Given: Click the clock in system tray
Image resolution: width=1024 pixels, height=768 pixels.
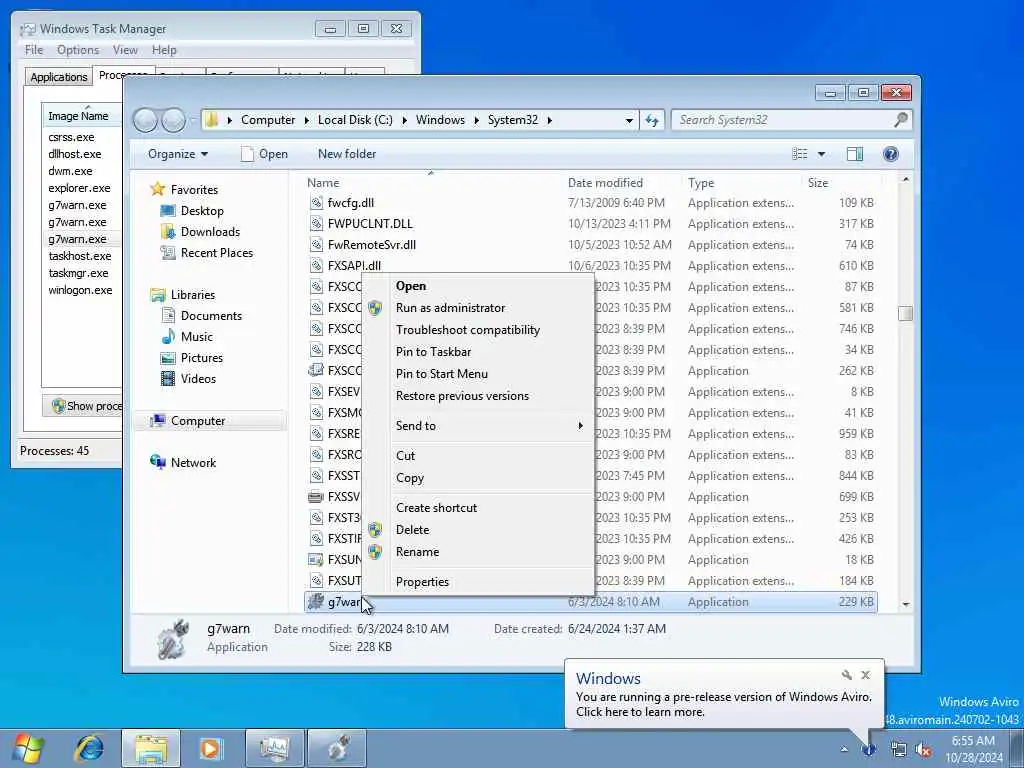Looking at the screenshot, I should coord(973,750).
